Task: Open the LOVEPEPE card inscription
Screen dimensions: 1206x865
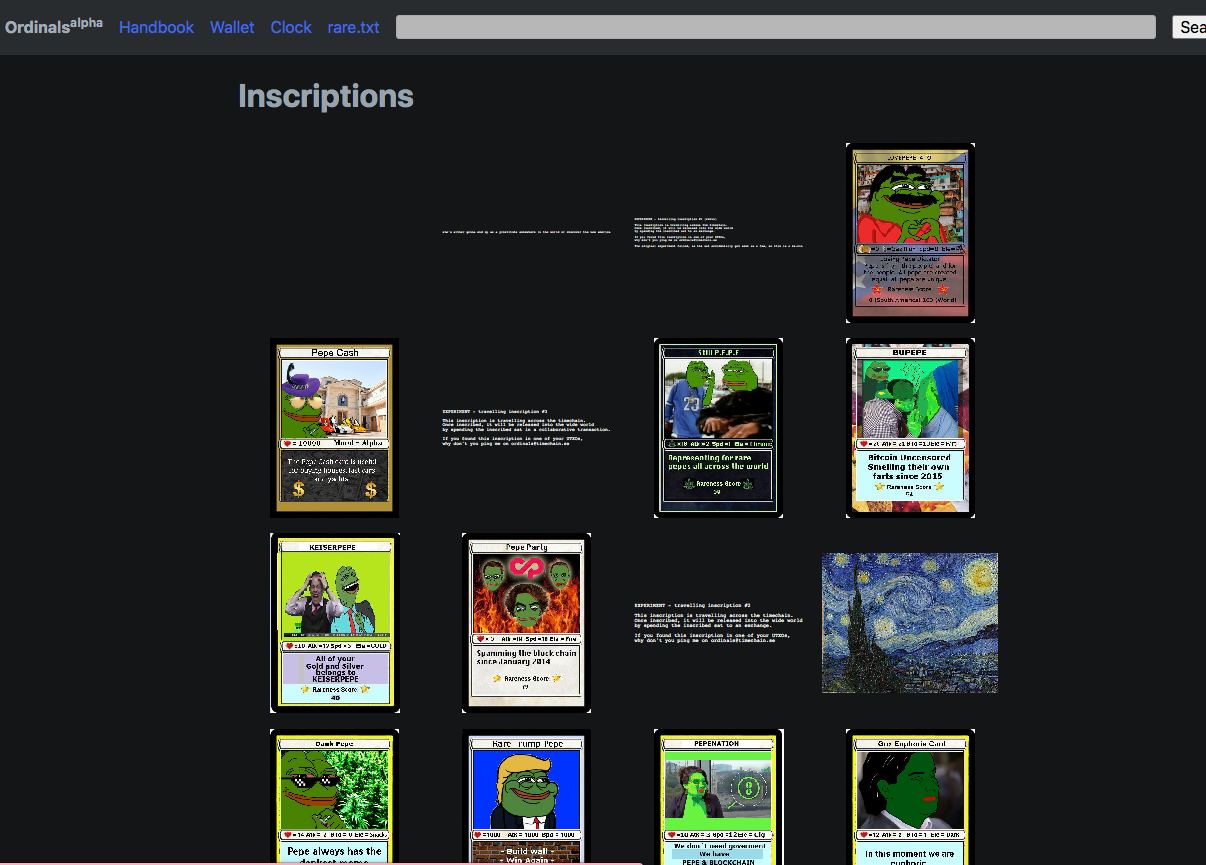Action: pyautogui.click(x=910, y=233)
